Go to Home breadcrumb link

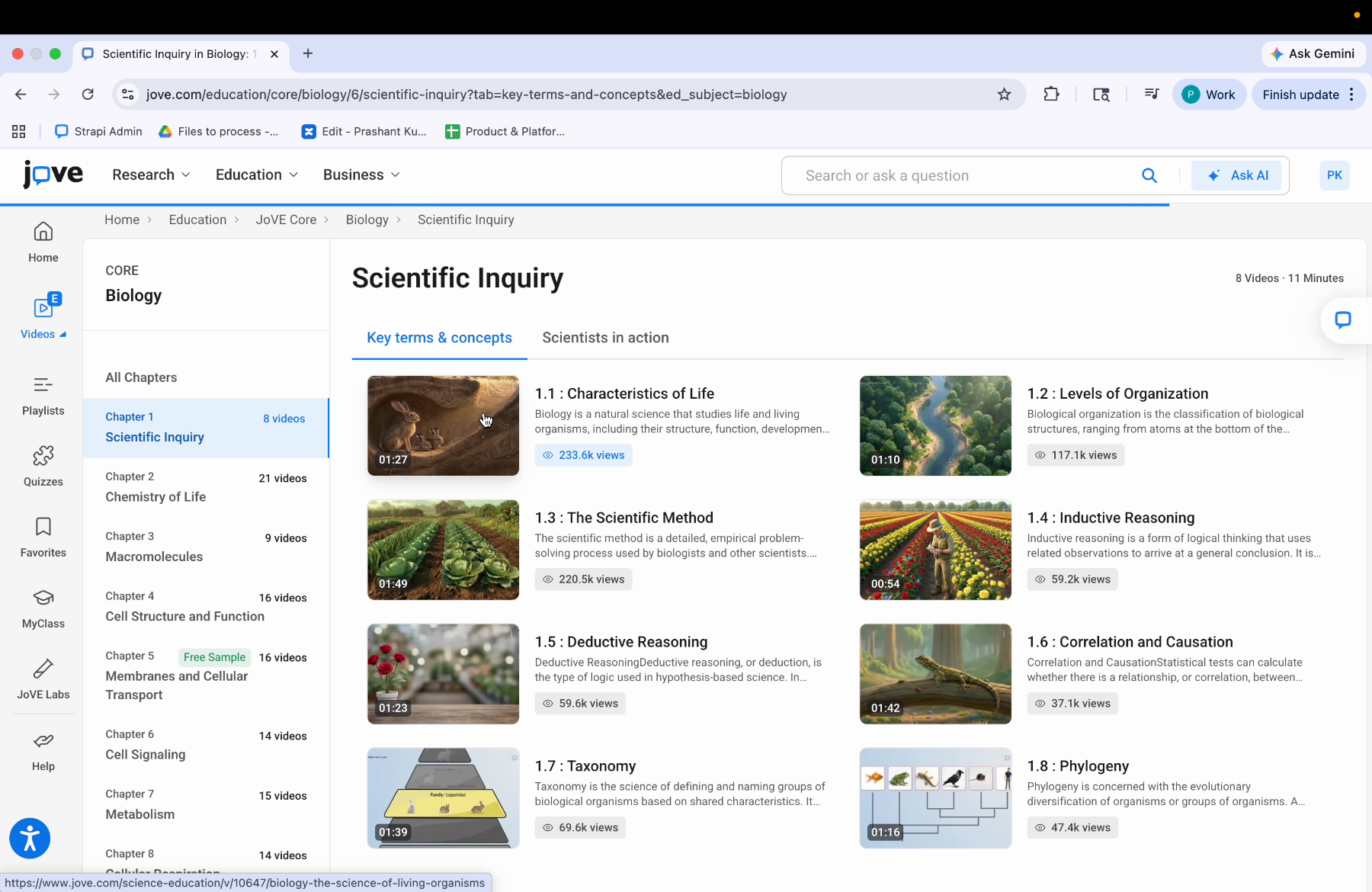tap(122, 220)
